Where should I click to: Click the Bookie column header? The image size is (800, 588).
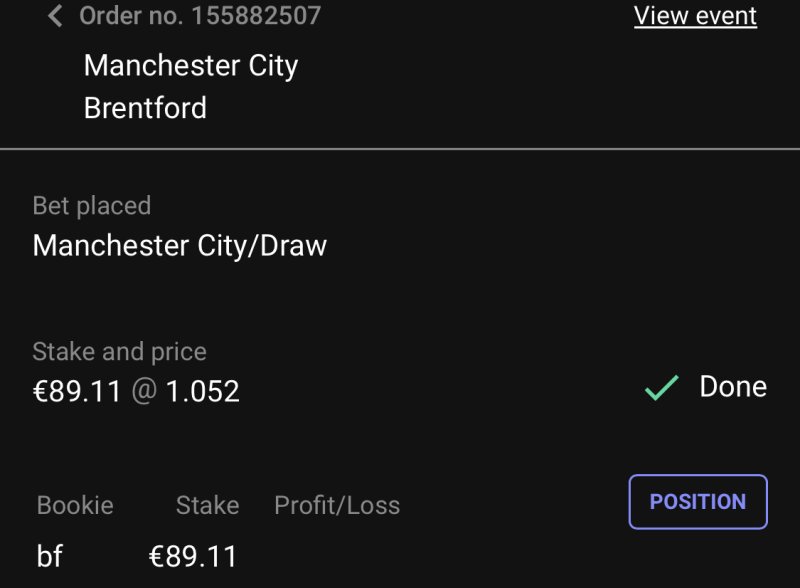click(75, 506)
